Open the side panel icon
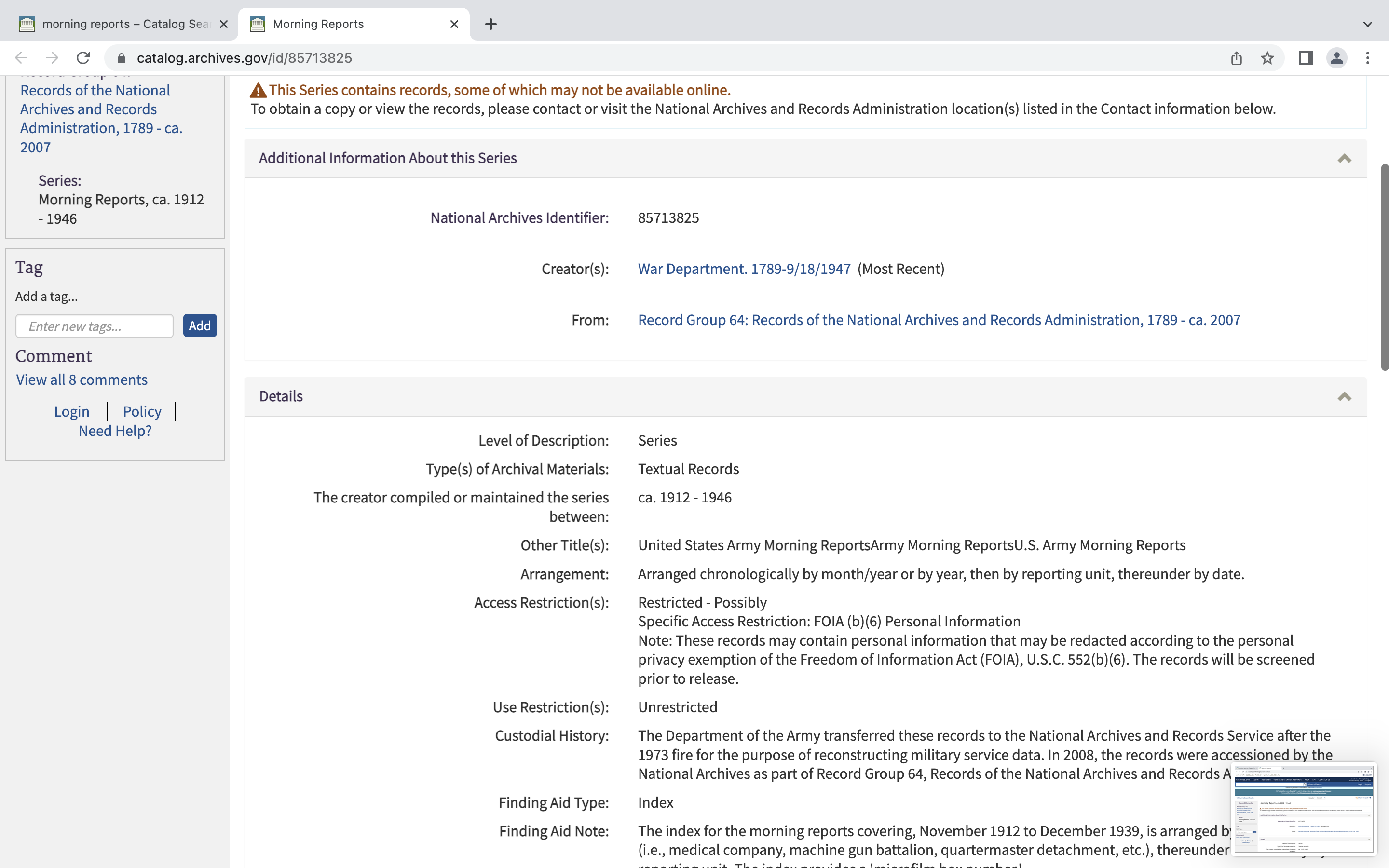Image resolution: width=1389 pixels, height=868 pixels. point(1305,58)
